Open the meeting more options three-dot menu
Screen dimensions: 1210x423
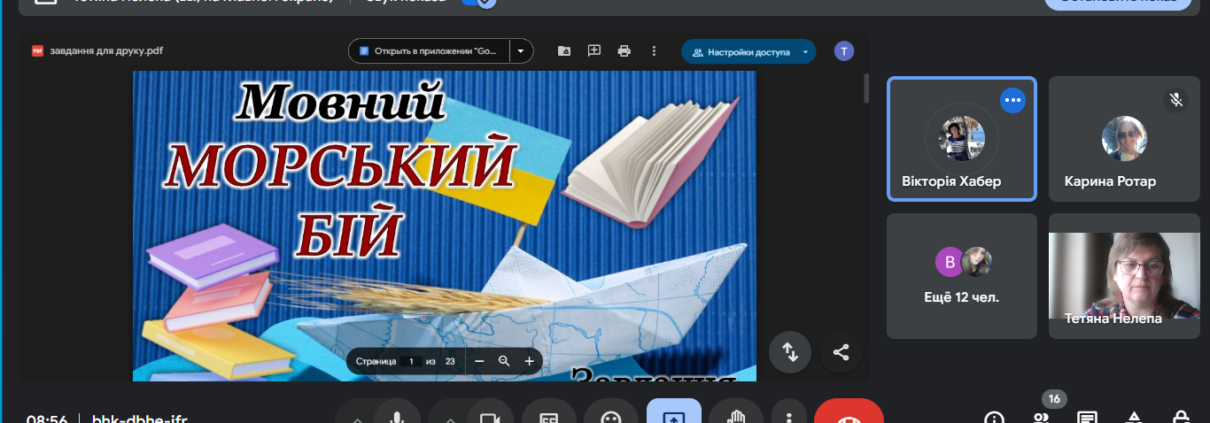(x=790, y=417)
